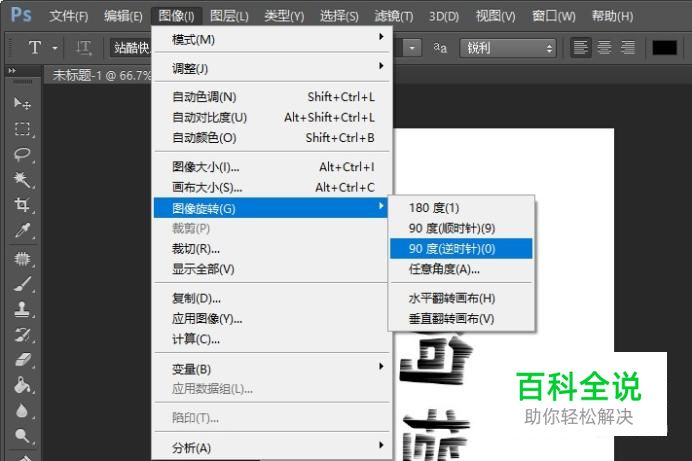Image resolution: width=692 pixels, height=461 pixels.
Task: Choose 自动颜色(O) menu item
Action: click(272, 138)
